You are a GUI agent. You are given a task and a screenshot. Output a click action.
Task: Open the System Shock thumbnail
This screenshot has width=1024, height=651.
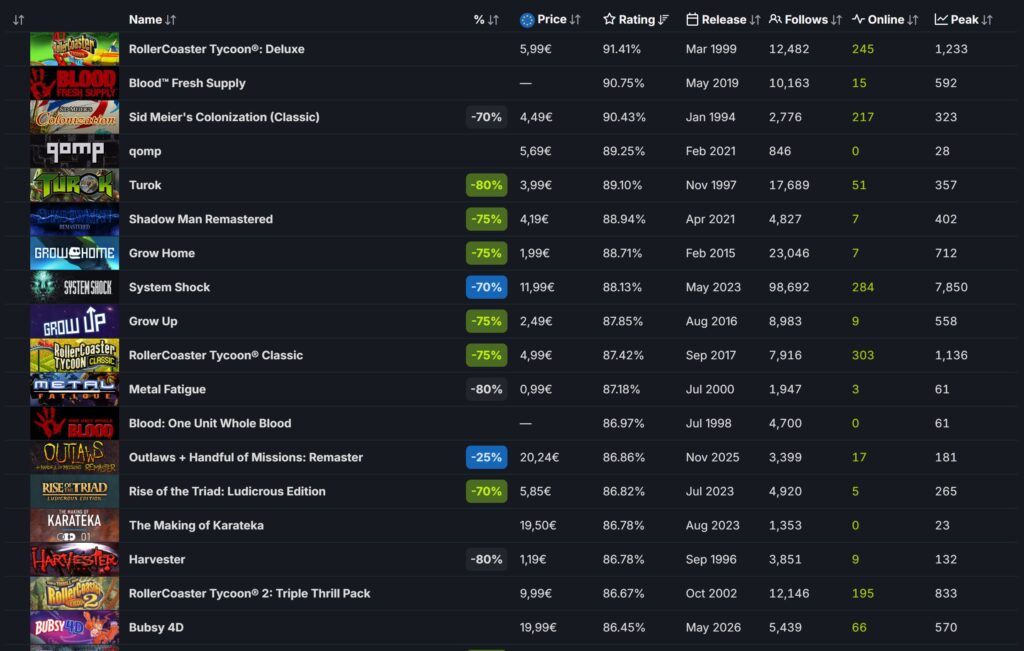(74, 287)
